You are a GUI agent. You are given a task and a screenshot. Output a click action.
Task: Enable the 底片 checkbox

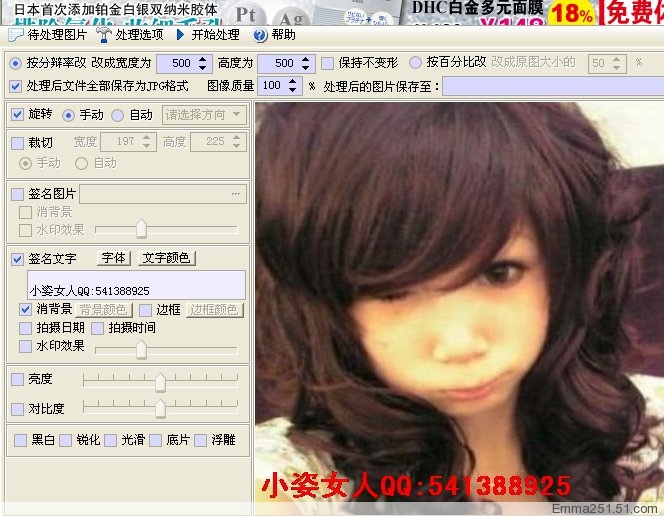155,440
